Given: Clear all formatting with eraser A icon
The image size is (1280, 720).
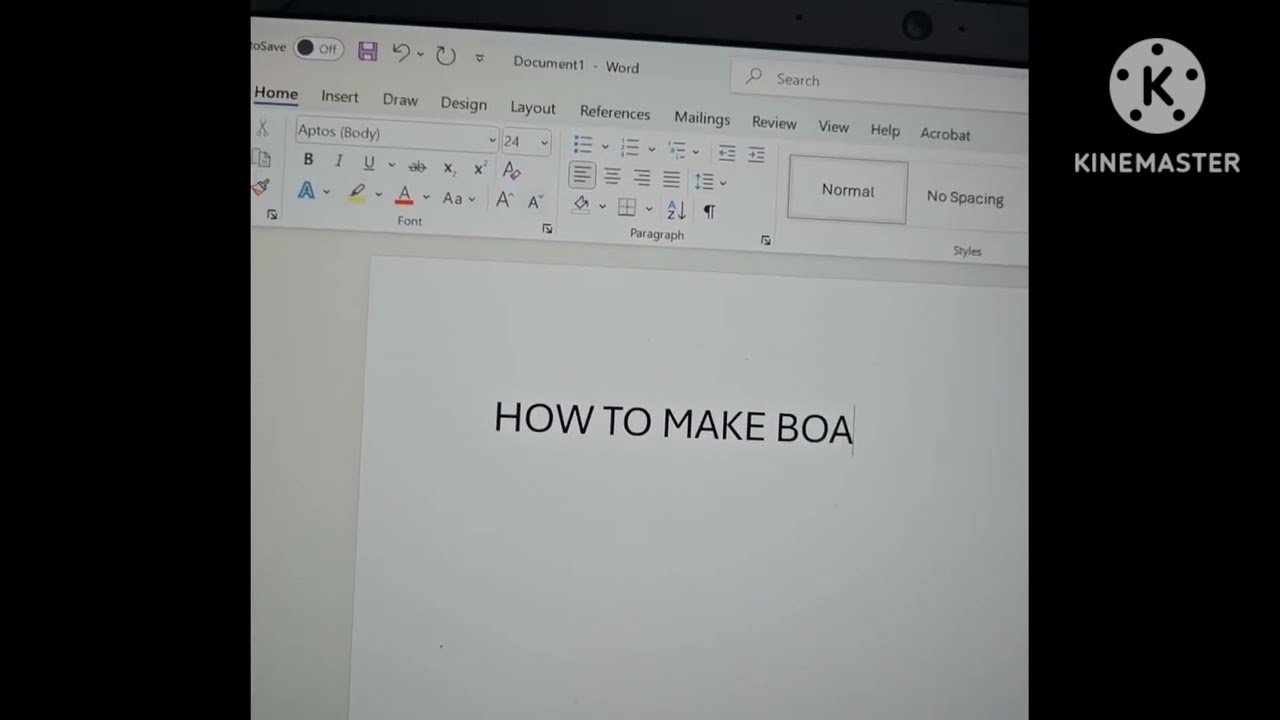Looking at the screenshot, I should 512,171.
